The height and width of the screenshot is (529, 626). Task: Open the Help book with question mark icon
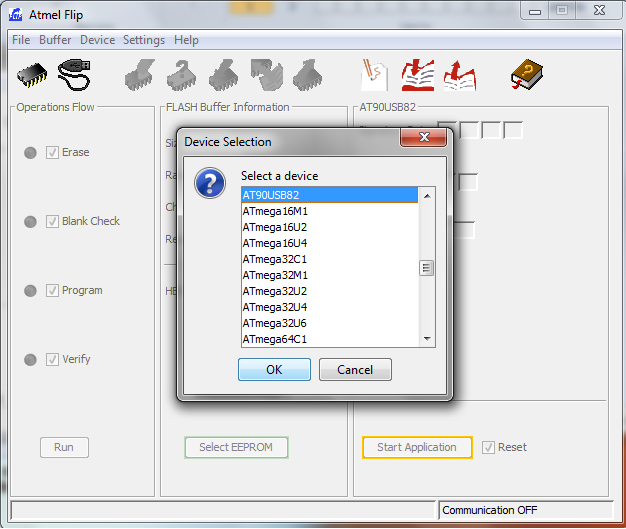[527, 75]
